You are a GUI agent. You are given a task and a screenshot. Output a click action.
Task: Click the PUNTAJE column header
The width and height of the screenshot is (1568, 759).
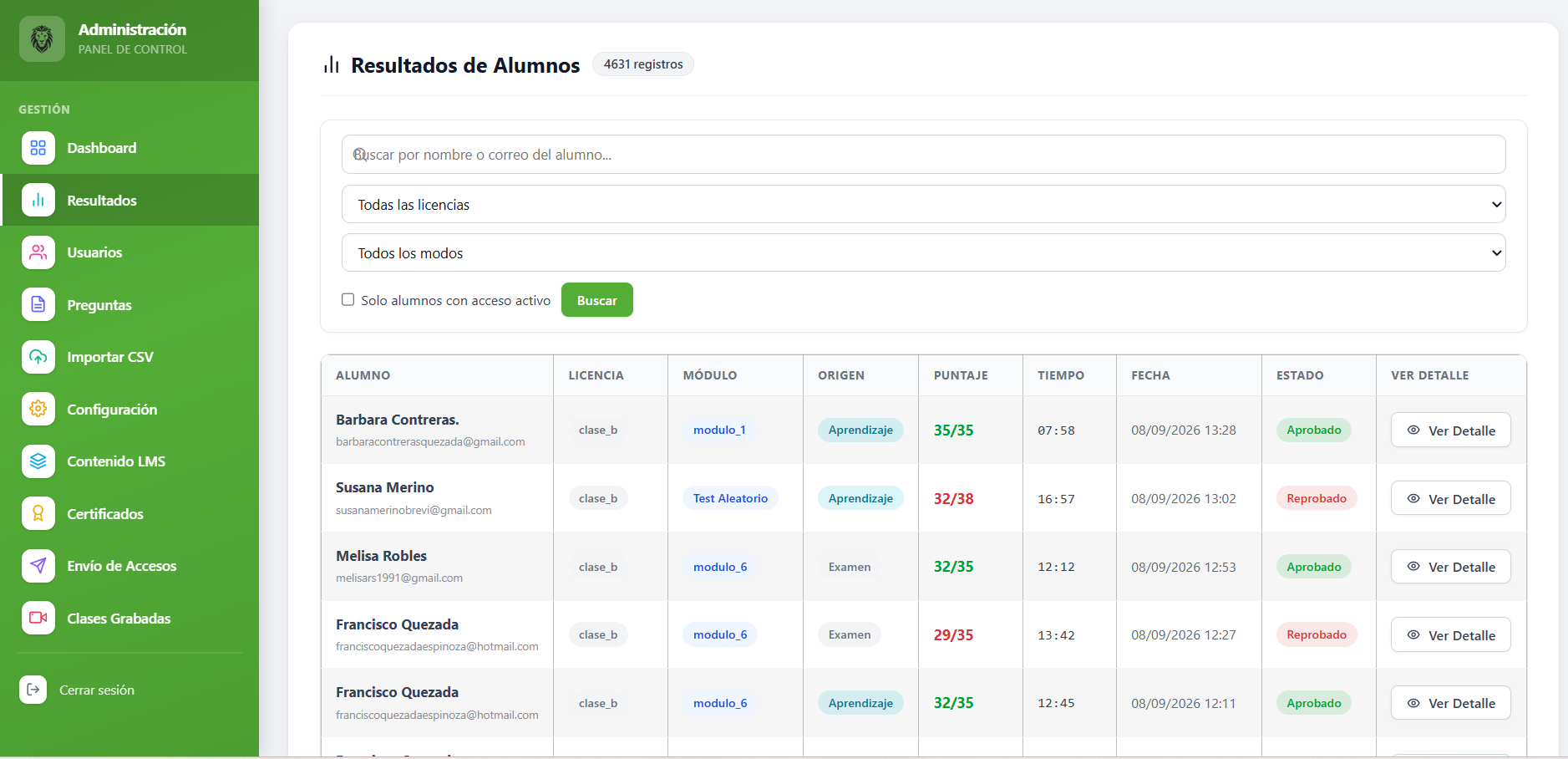(x=961, y=375)
